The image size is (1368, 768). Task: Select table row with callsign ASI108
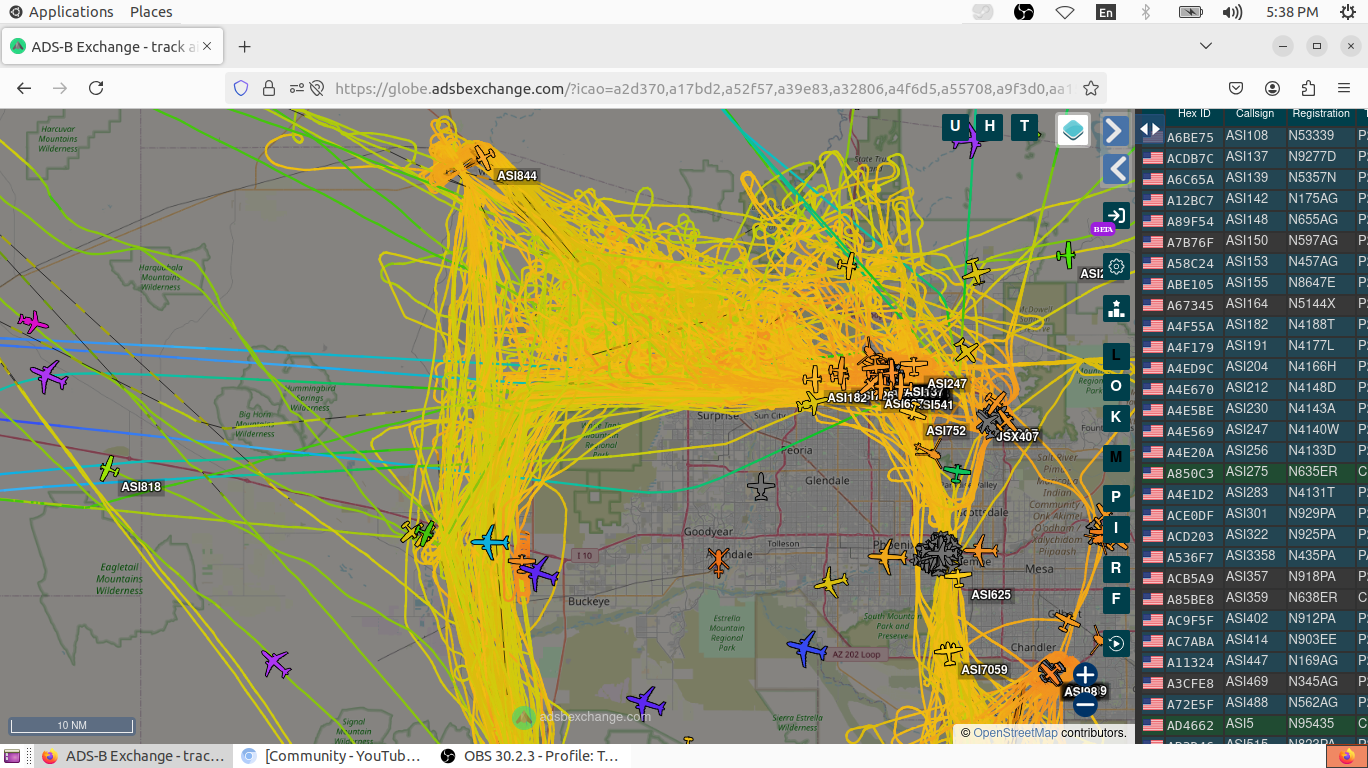tap(1252, 136)
